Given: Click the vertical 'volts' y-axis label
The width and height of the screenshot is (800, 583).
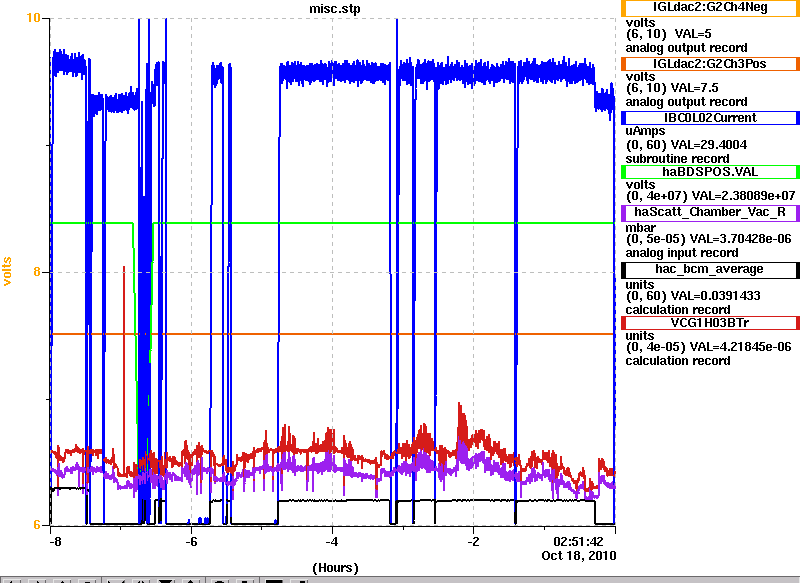Looking at the screenshot, I should 7,271.
